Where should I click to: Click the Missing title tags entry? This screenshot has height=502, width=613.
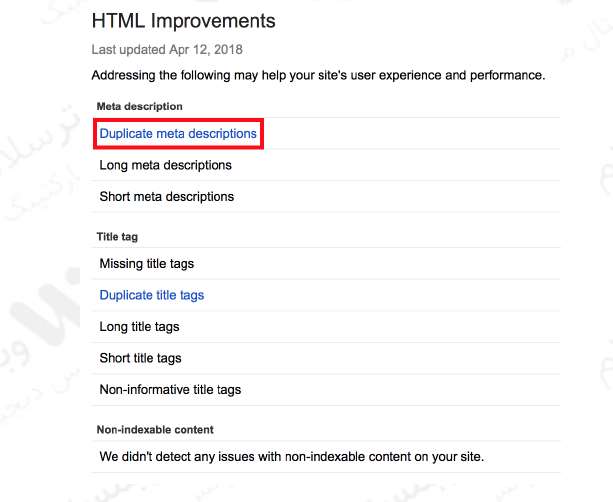147,264
